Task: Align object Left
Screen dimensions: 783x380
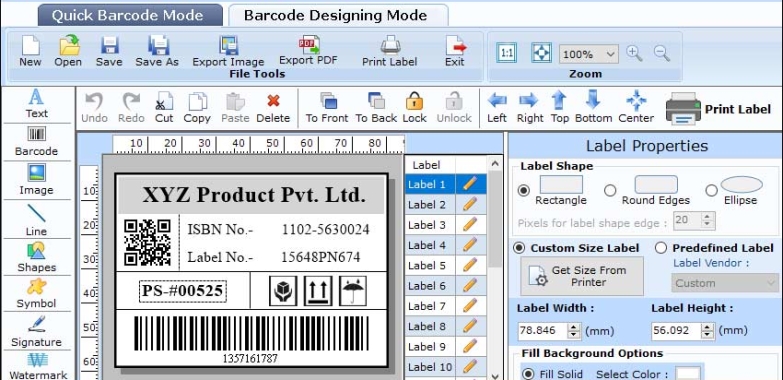Action: 497,108
